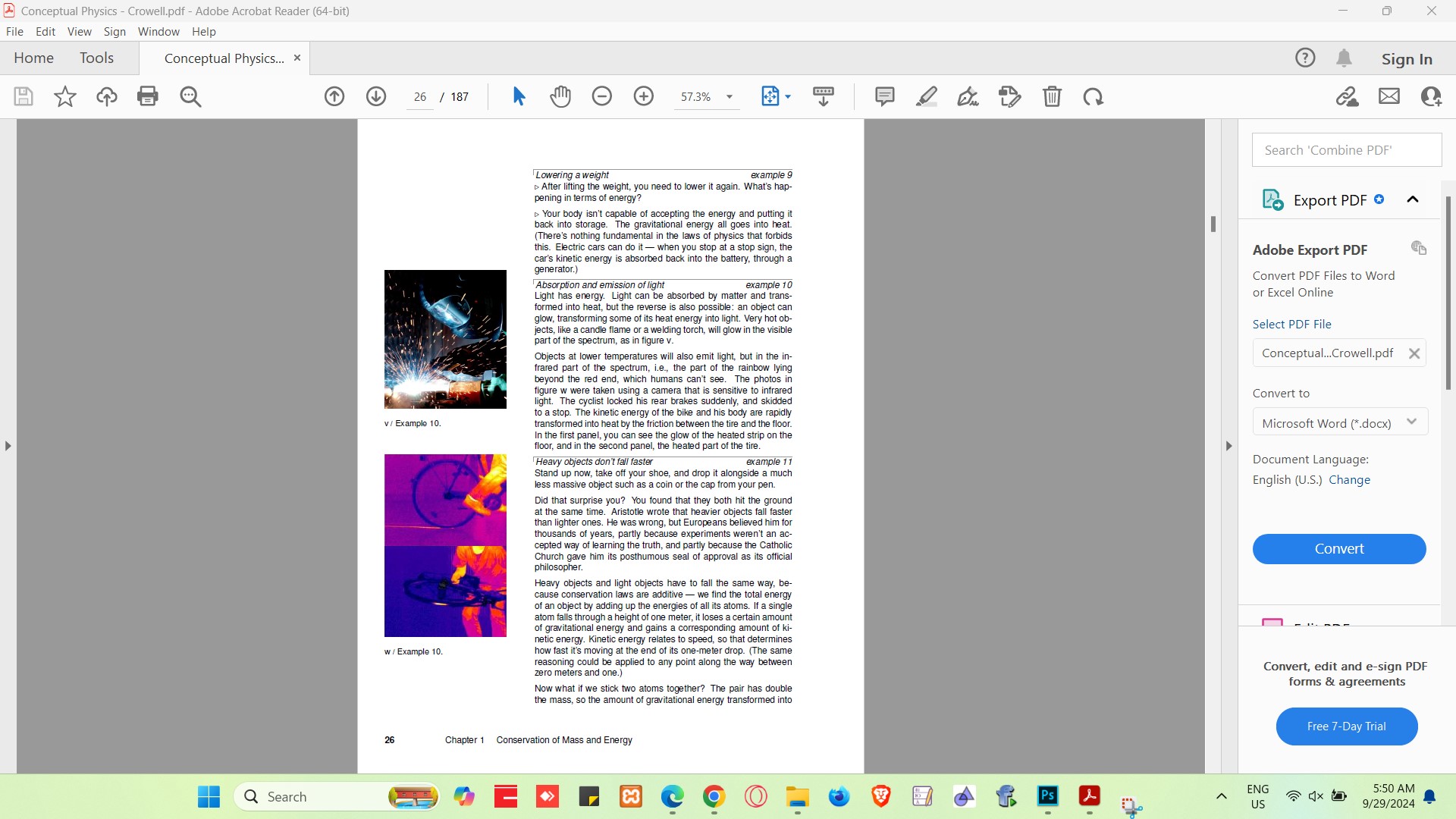The width and height of the screenshot is (1456, 819).
Task: Click the Change language link
Action: [1349, 480]
